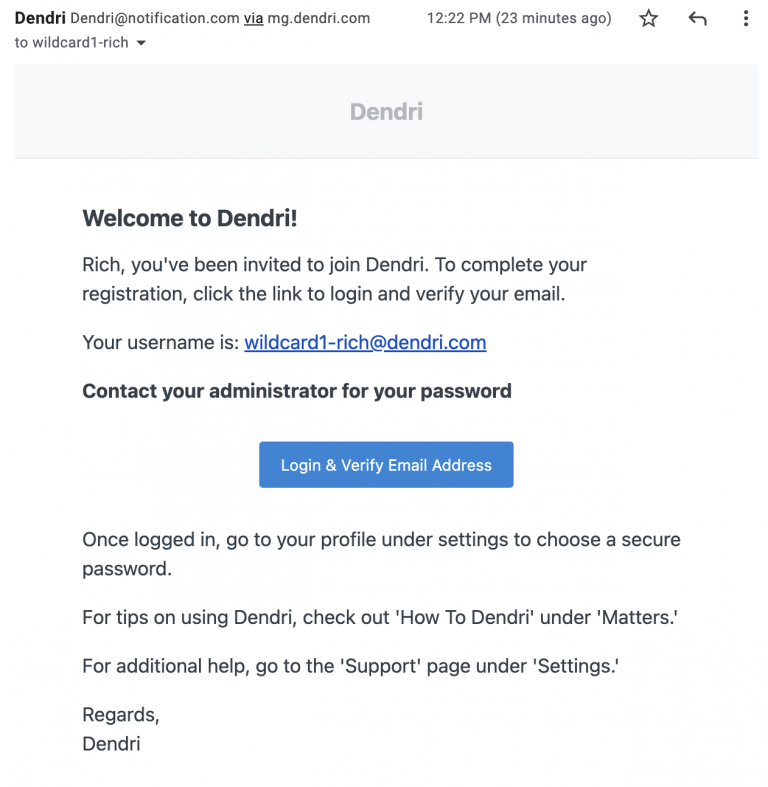Image resolution: width=768 pixels, height=787 pixels.
Task: Star this Dendri email
Action: tap(649, 19)
